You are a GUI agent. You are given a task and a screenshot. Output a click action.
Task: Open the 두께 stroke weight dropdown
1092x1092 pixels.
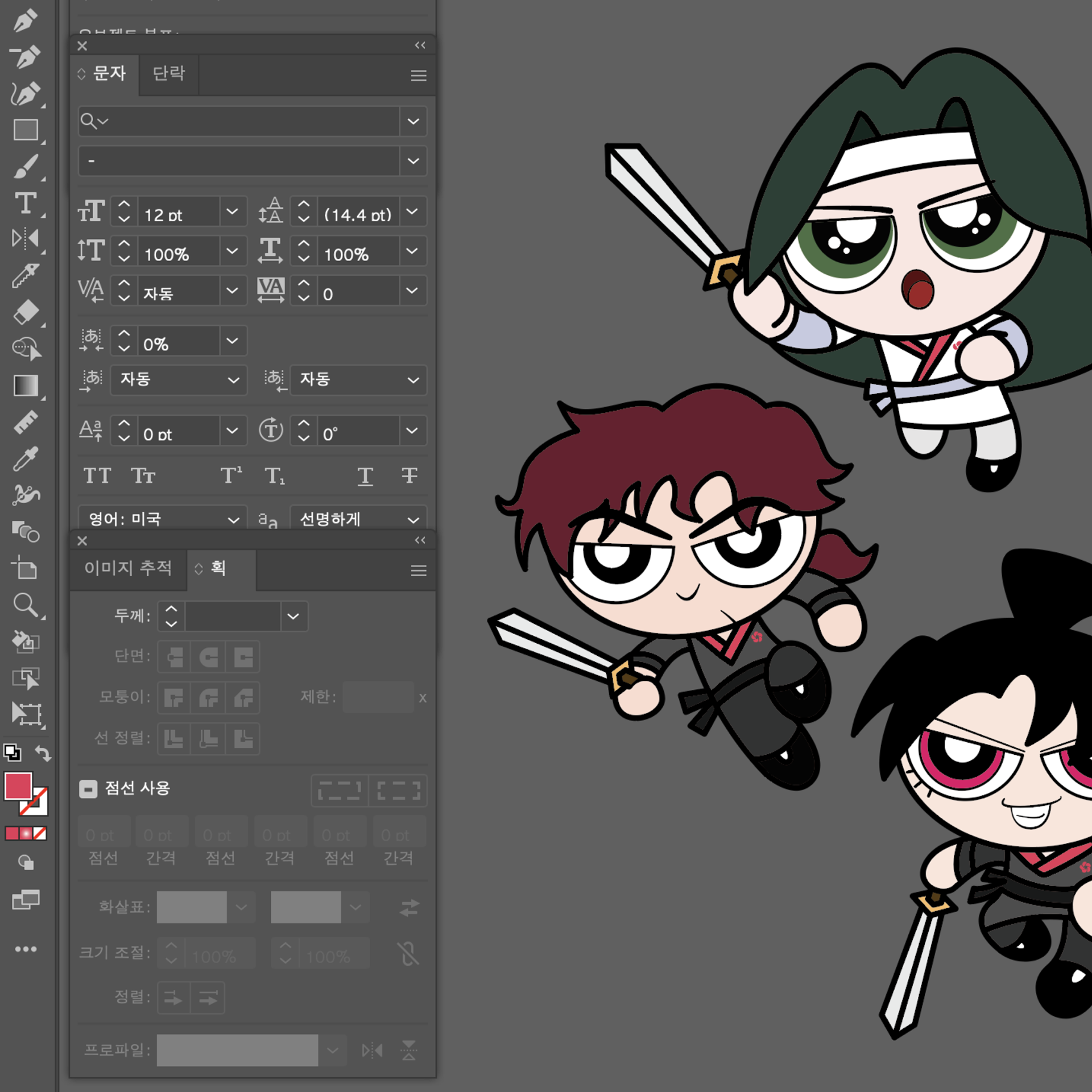293,616
